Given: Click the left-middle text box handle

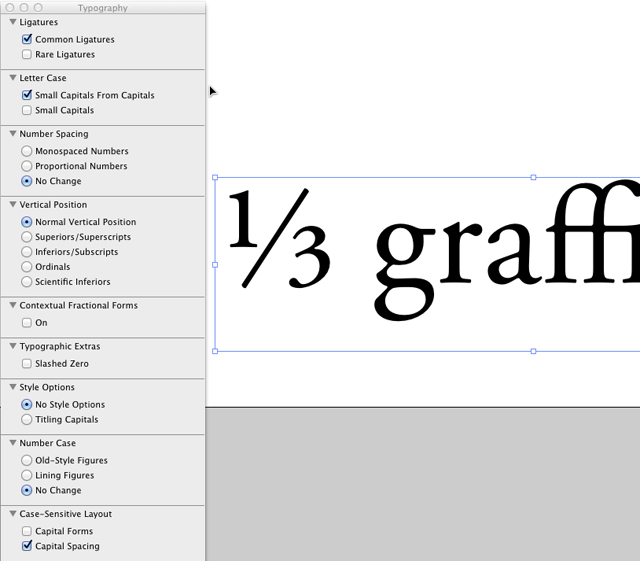Looking at the screenshot, I should click(x=215, y=265).
